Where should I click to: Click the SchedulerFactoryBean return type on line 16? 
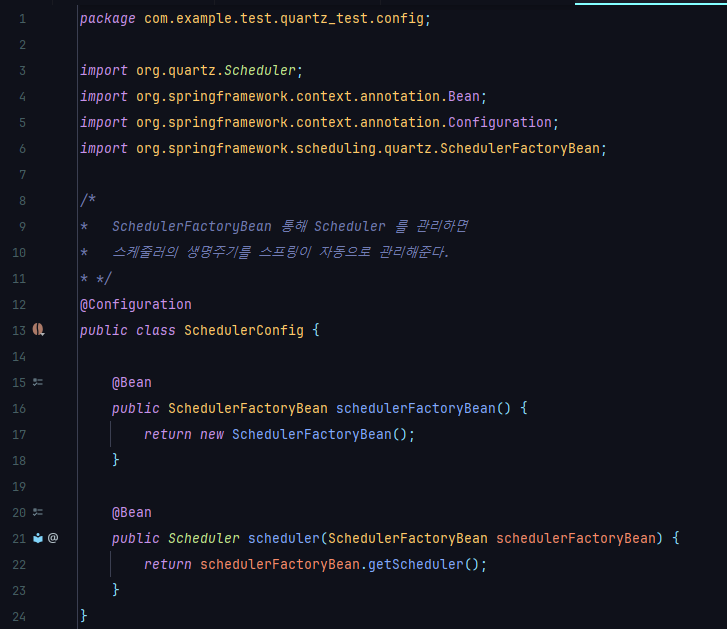(x=248, y=408)
